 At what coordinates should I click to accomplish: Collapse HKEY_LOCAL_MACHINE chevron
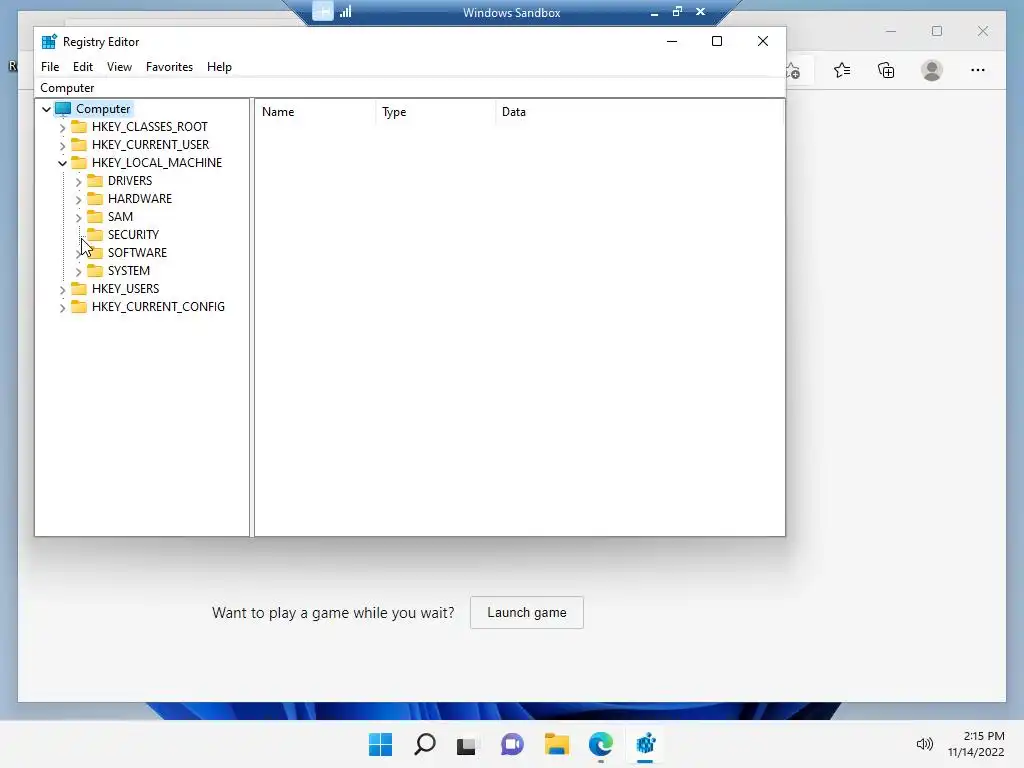pyautogui.click(x=63, y=163)
